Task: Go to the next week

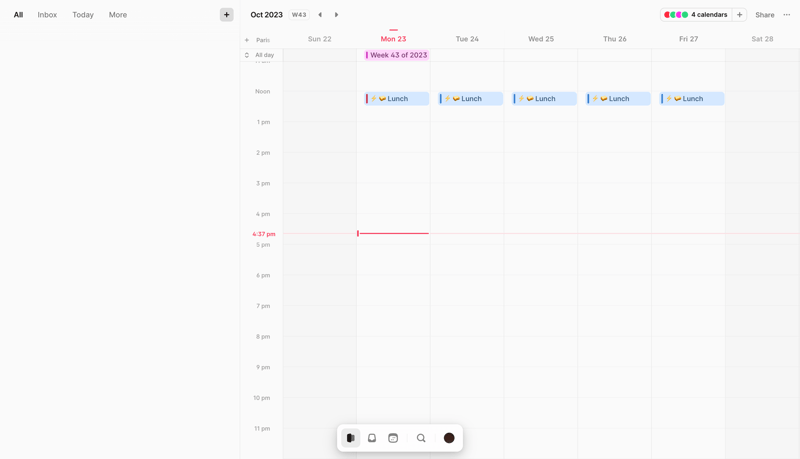Action: coord(336,15)
